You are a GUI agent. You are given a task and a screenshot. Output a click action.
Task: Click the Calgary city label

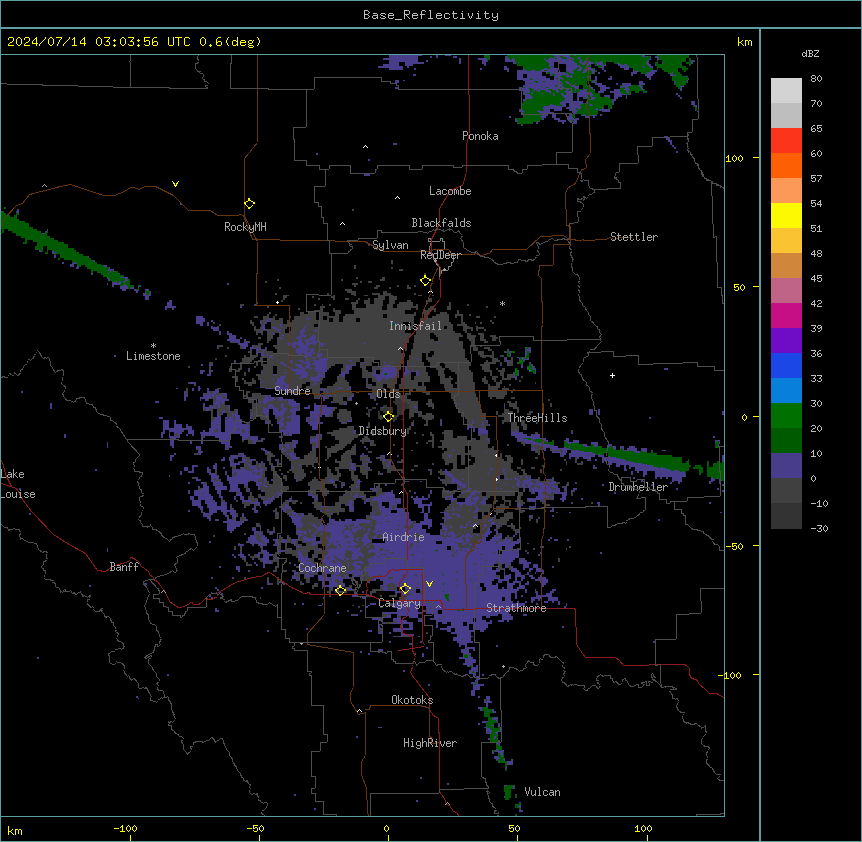coord(400,603)
